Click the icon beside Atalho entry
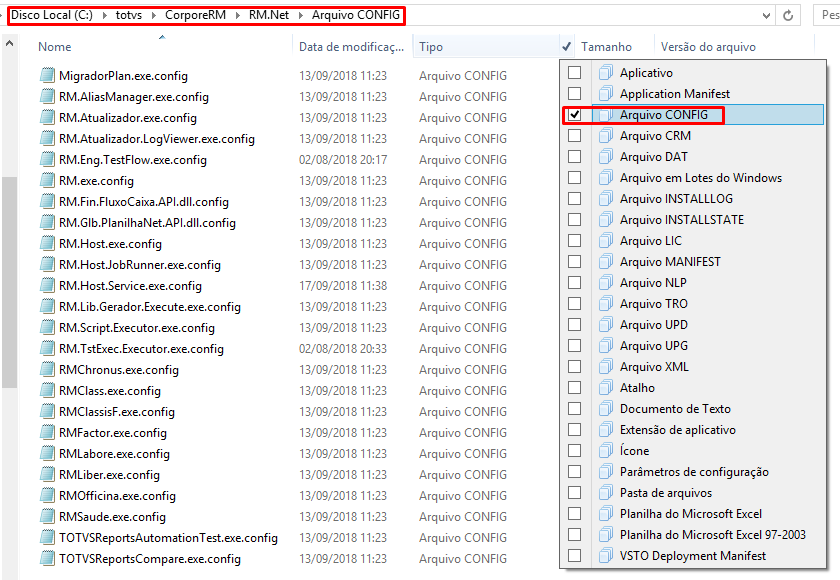Screen dimensions: 840x580 (604, 387)
